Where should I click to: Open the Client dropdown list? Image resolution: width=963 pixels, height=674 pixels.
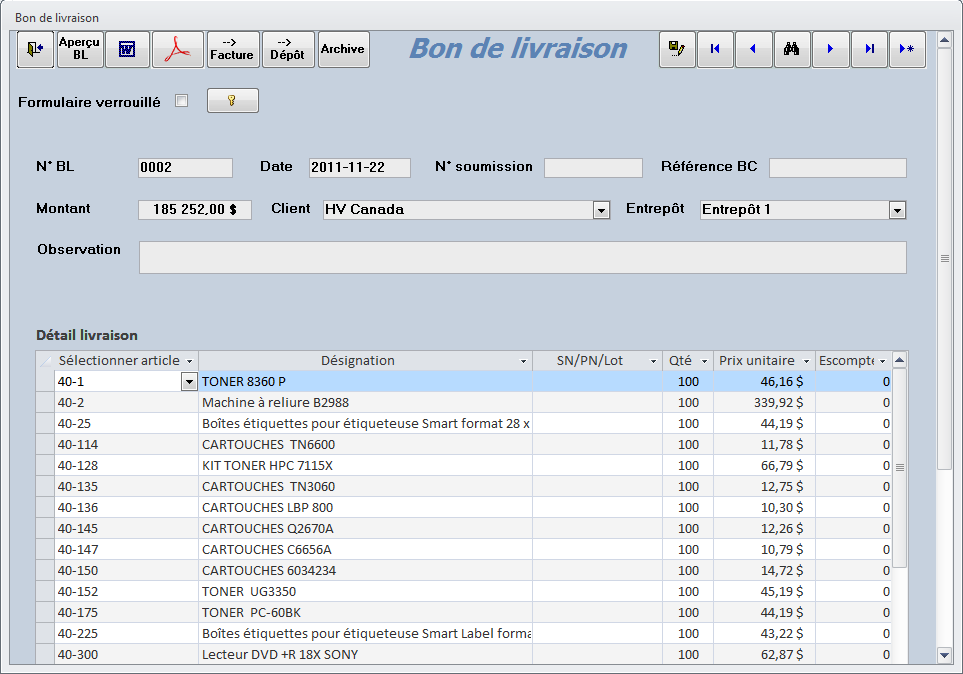coord(601,210)
